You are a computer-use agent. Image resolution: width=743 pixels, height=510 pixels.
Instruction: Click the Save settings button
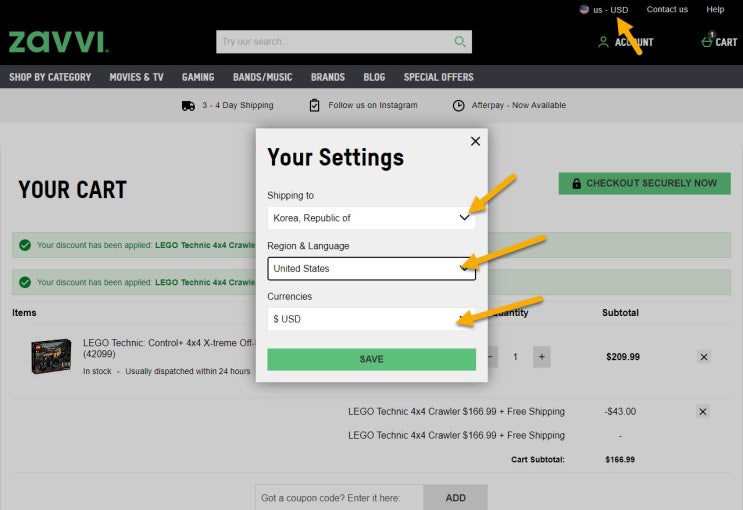point(372,359)
